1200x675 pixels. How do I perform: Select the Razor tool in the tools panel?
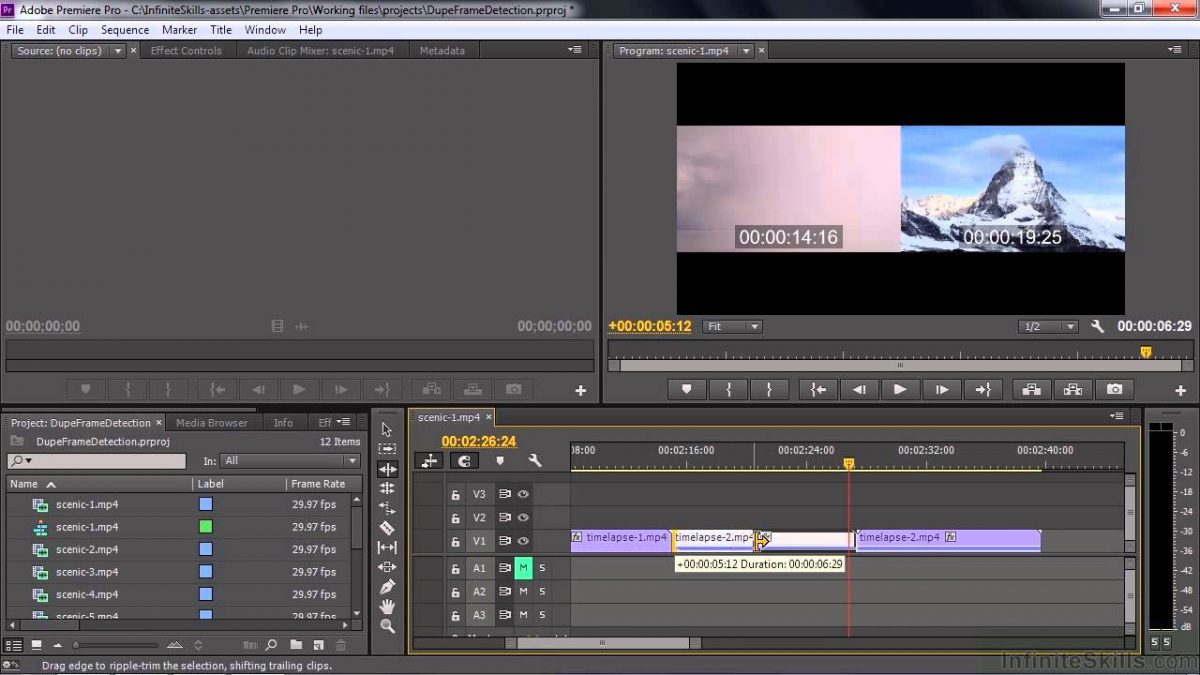click(387, 528)
